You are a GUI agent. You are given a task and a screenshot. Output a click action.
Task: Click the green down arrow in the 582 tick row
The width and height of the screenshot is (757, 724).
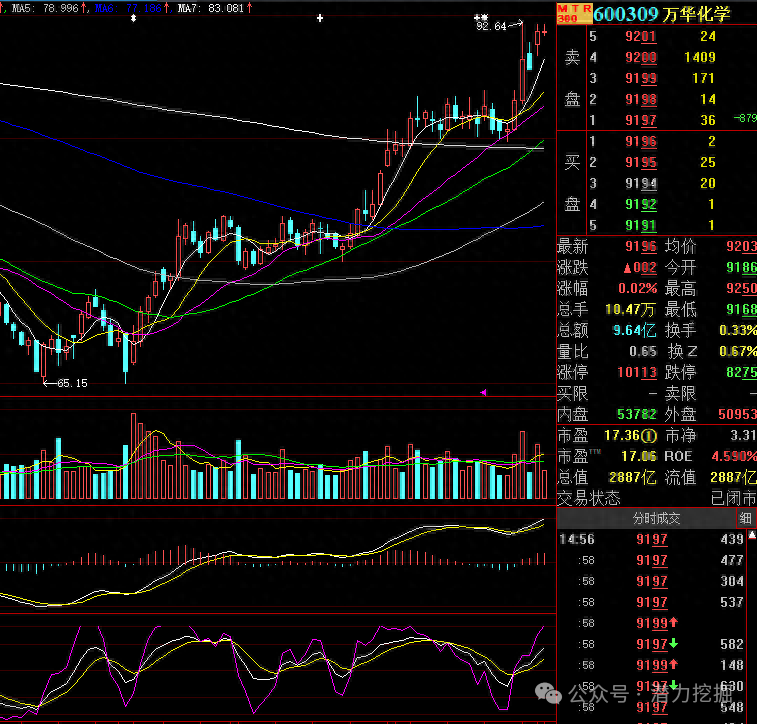coord(673,643)
